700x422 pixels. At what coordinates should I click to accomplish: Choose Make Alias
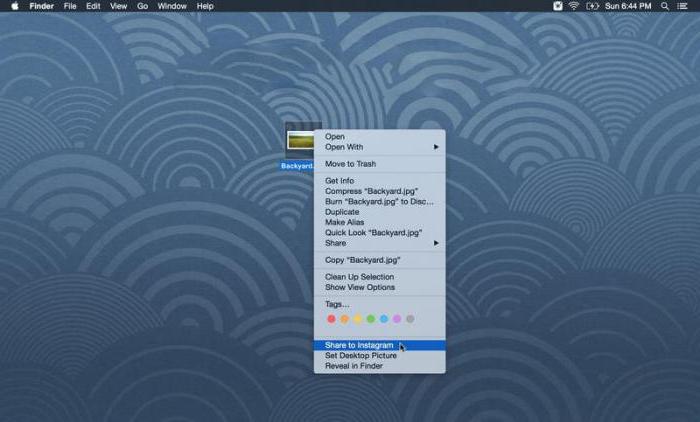point(379,222)
